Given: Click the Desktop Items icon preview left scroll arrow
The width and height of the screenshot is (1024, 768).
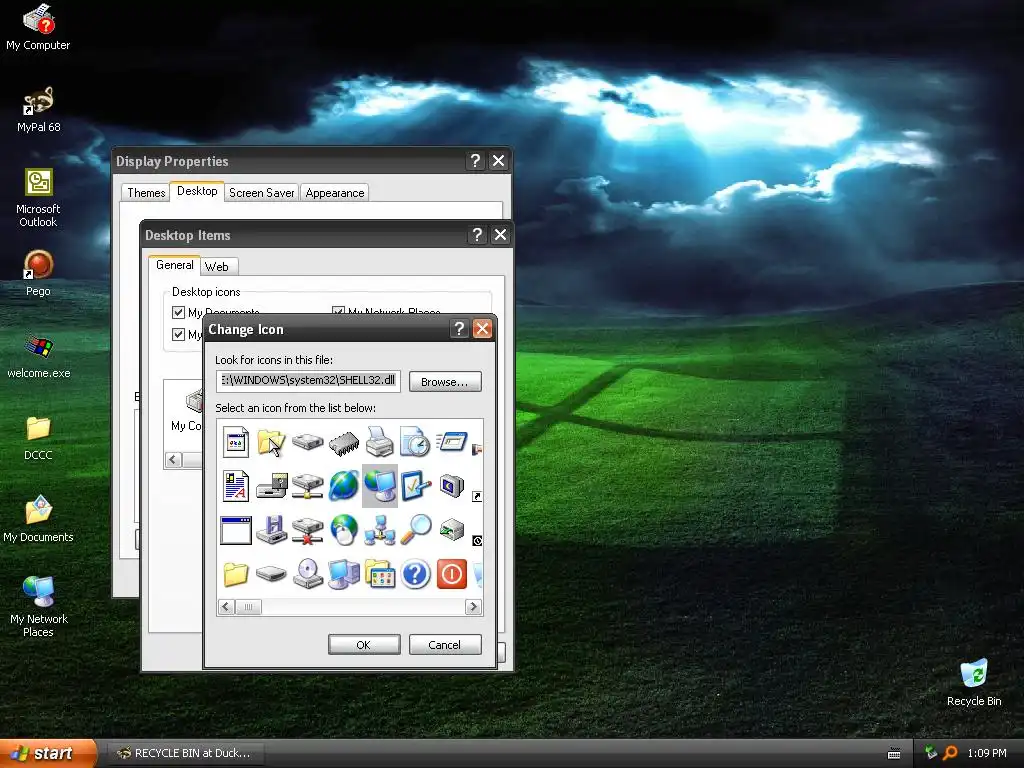Looking at the screenshot, I should pyautogui.click(x=174, y=460).
